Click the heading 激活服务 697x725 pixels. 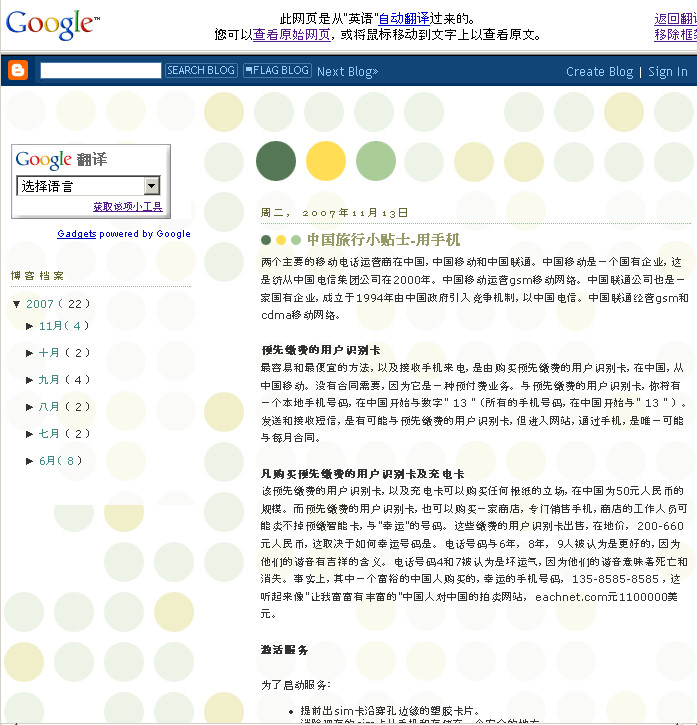coord(284,650)
